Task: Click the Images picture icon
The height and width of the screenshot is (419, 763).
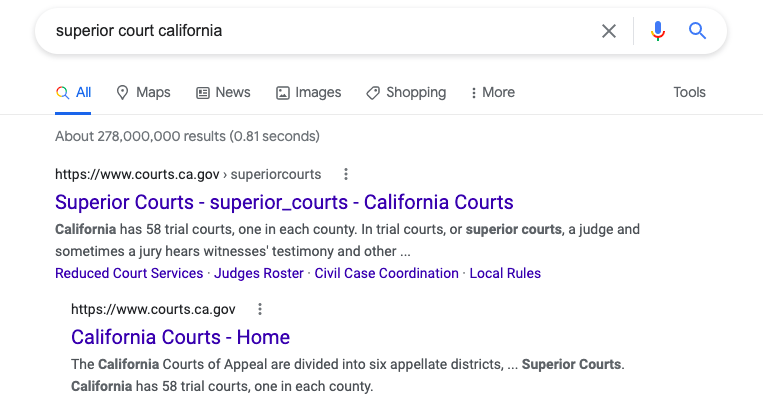Action: (x=283, y=92)
